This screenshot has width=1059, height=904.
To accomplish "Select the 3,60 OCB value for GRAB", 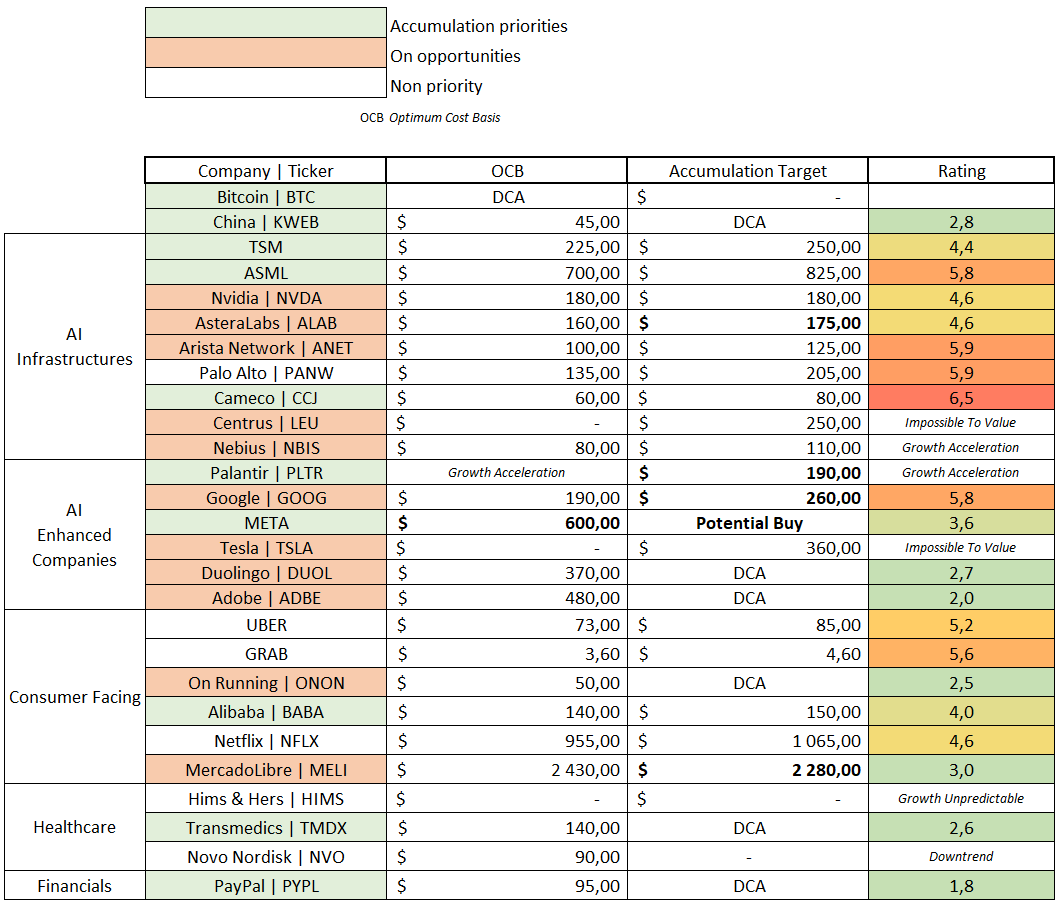I will tap(507, 653).
